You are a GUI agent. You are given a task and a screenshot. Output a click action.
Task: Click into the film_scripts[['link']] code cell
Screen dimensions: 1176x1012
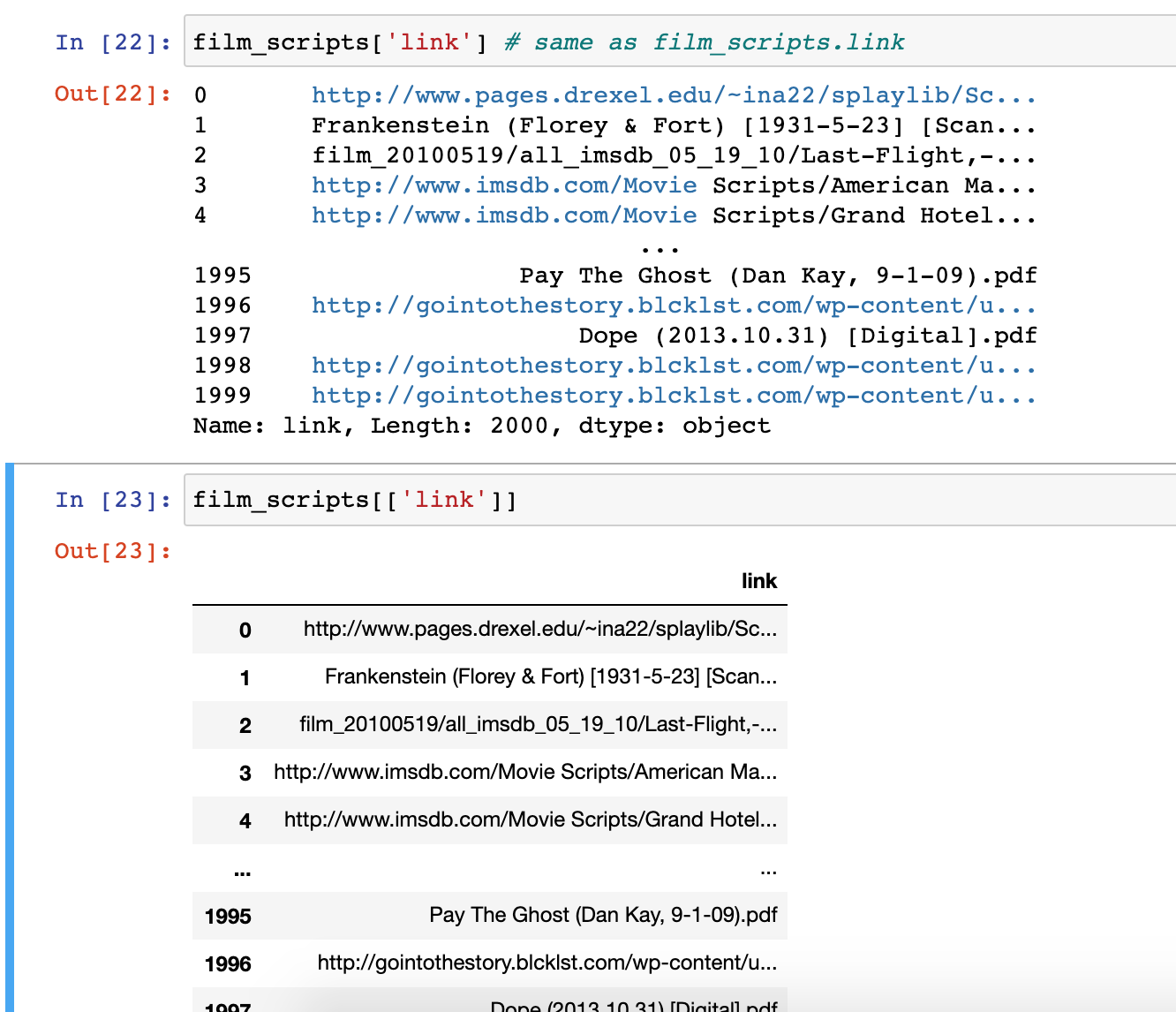(680, 500)
